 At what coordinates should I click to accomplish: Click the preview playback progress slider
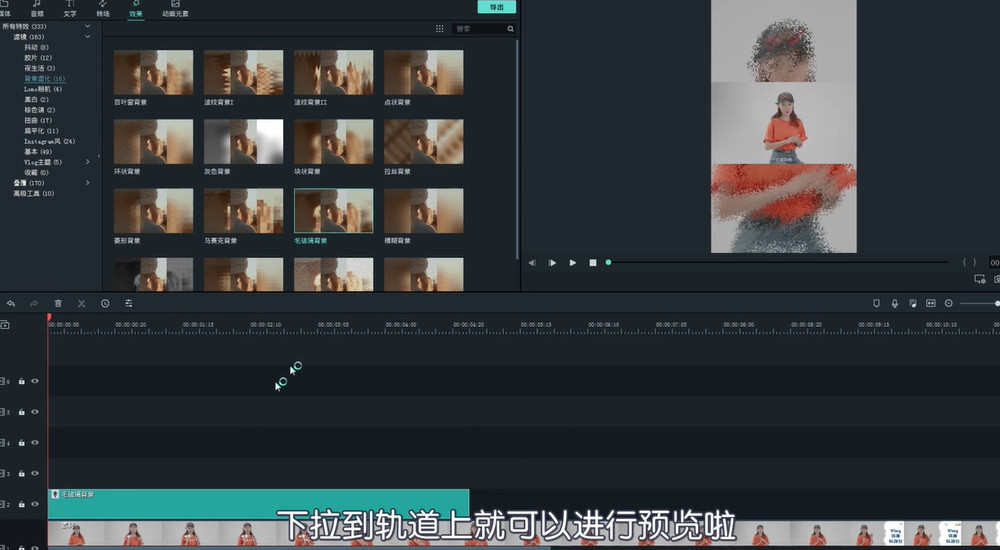coord(778,262)
